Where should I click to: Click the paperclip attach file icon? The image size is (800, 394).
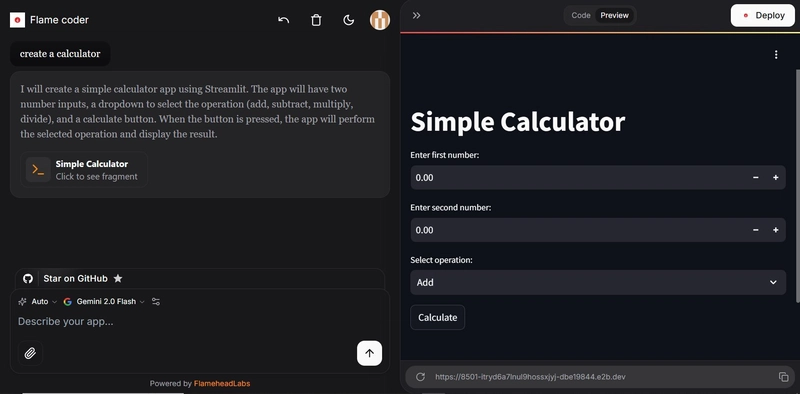click(30, 353)
